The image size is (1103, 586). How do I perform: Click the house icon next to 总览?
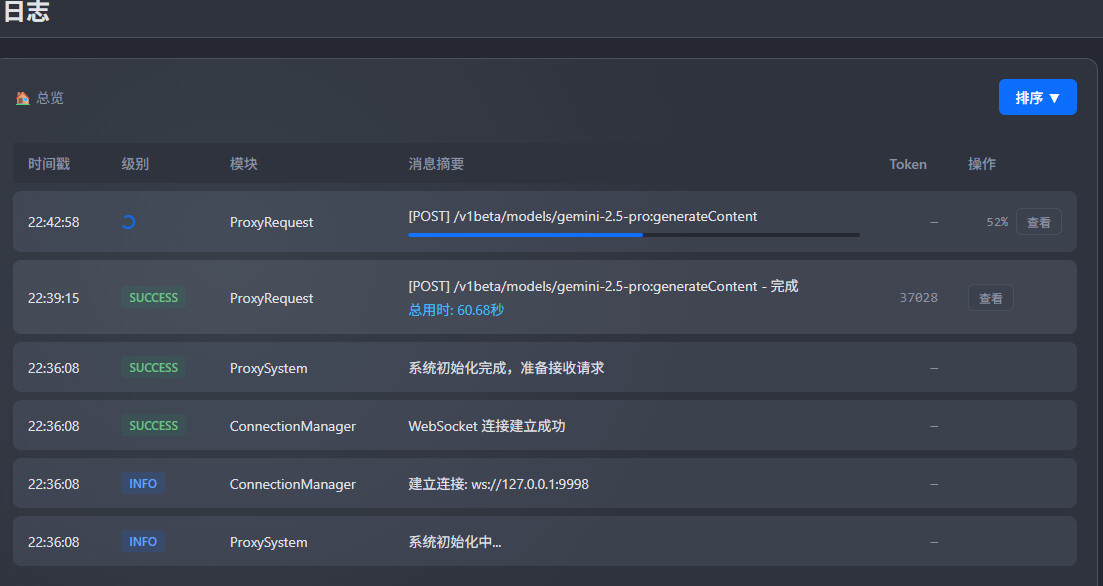(22, 98)
